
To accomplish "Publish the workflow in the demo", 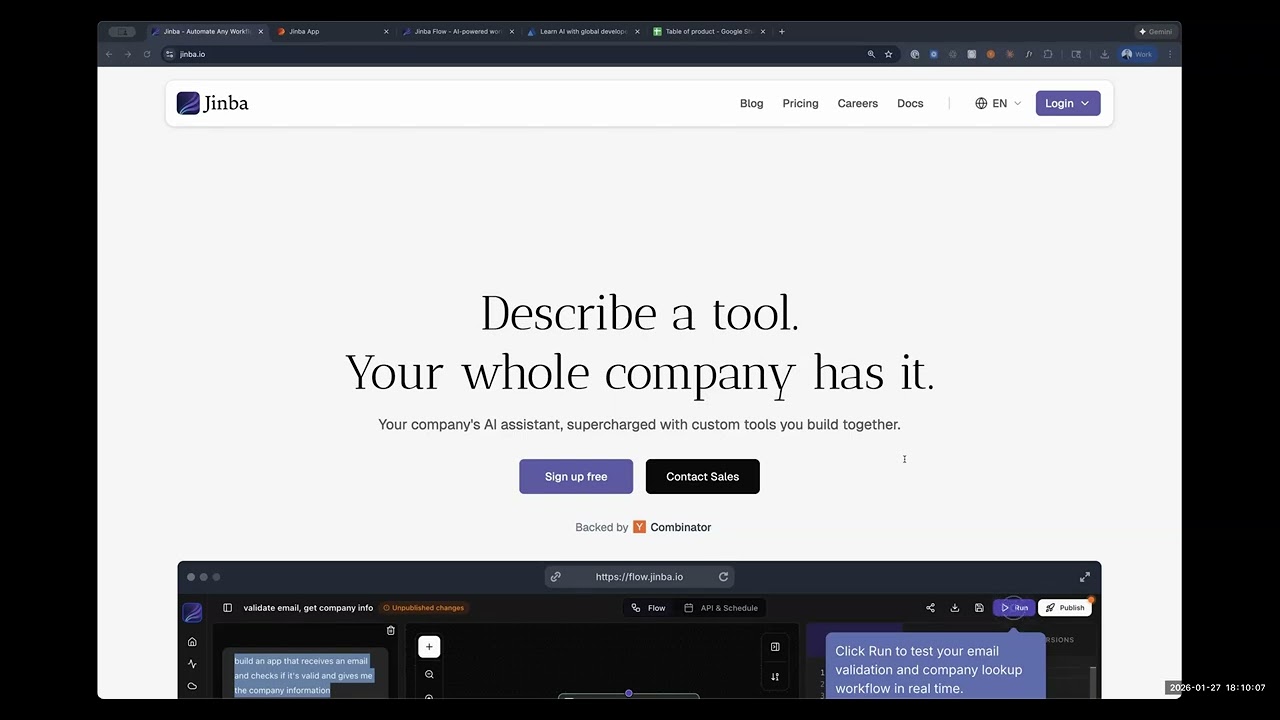I will point(1064,608).
